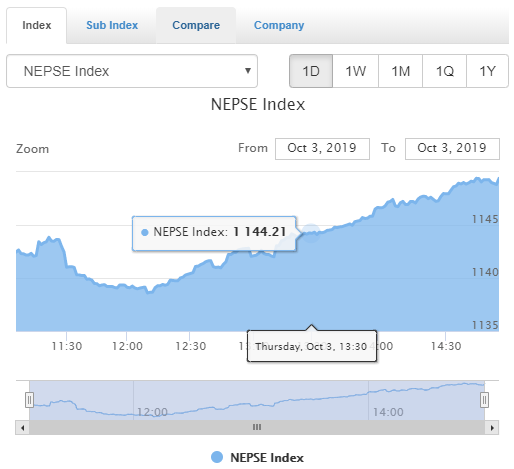Click the 12:00 marker in navigator
Image resolution: width=514 pixels, height=469 pixels.
coord(152,412)
